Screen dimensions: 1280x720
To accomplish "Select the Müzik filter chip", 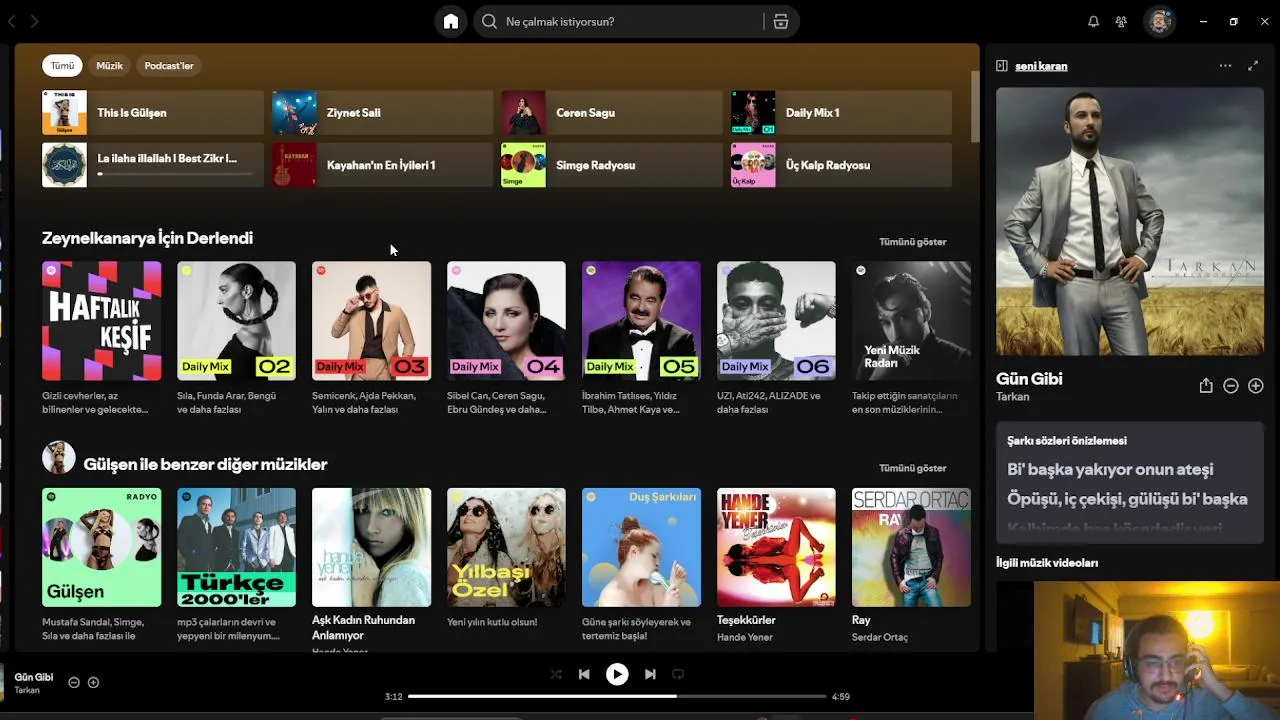I will coord(109,66).
